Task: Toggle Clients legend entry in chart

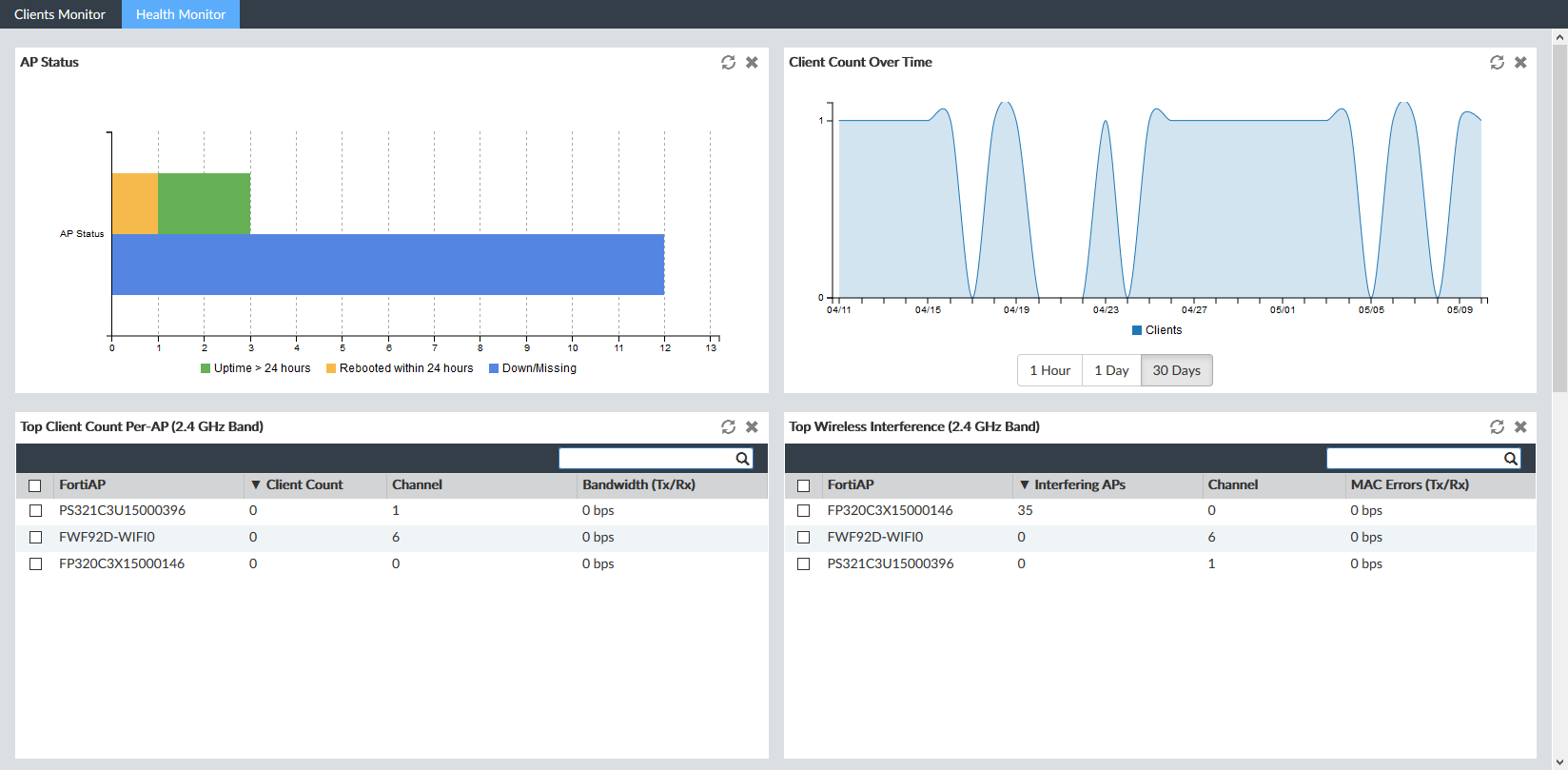Action: (1157, 330)
